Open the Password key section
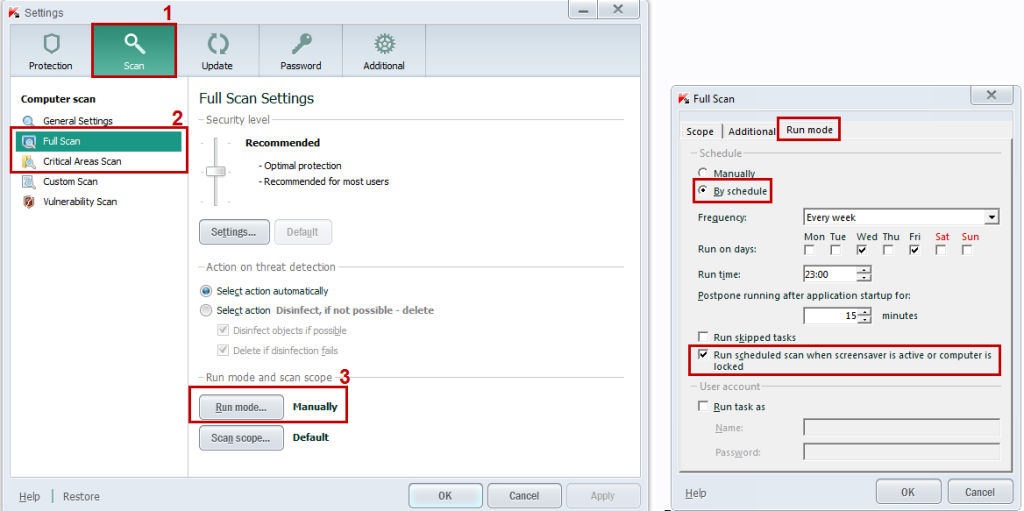 point(300,51)
